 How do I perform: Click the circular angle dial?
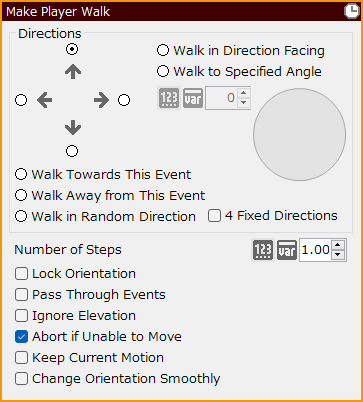(x=299, y=135)
